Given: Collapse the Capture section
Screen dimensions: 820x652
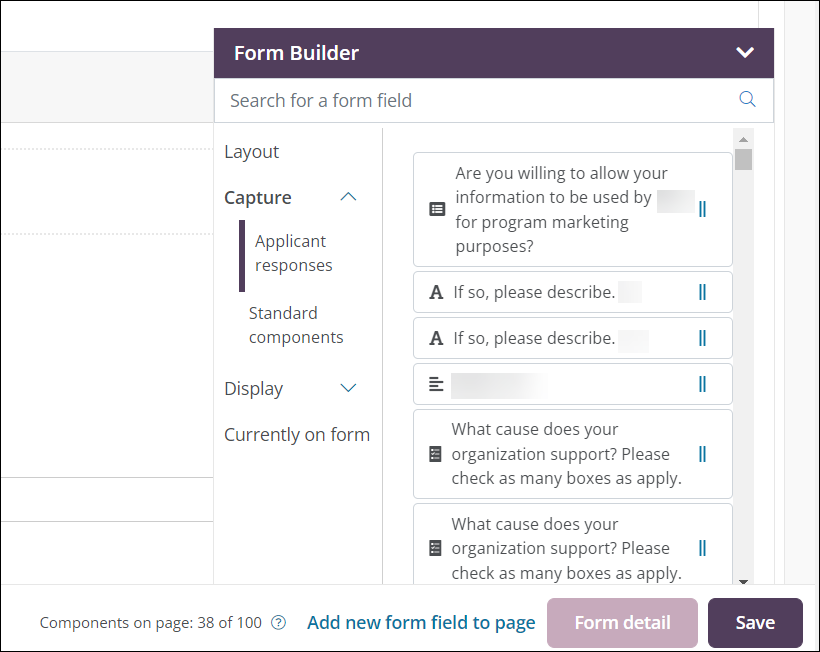Looking at the screenshot, I should [348, 197].
